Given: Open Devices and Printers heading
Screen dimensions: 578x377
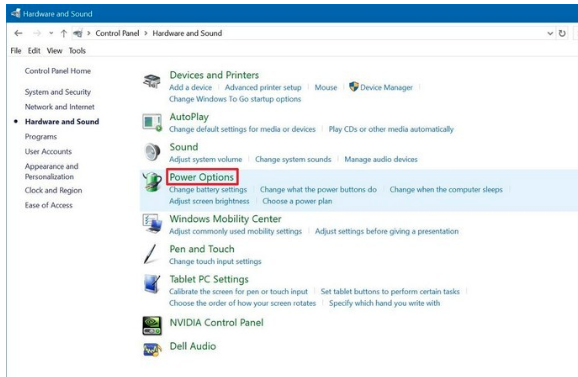Looking at the screenshot, I should point(214,75).
